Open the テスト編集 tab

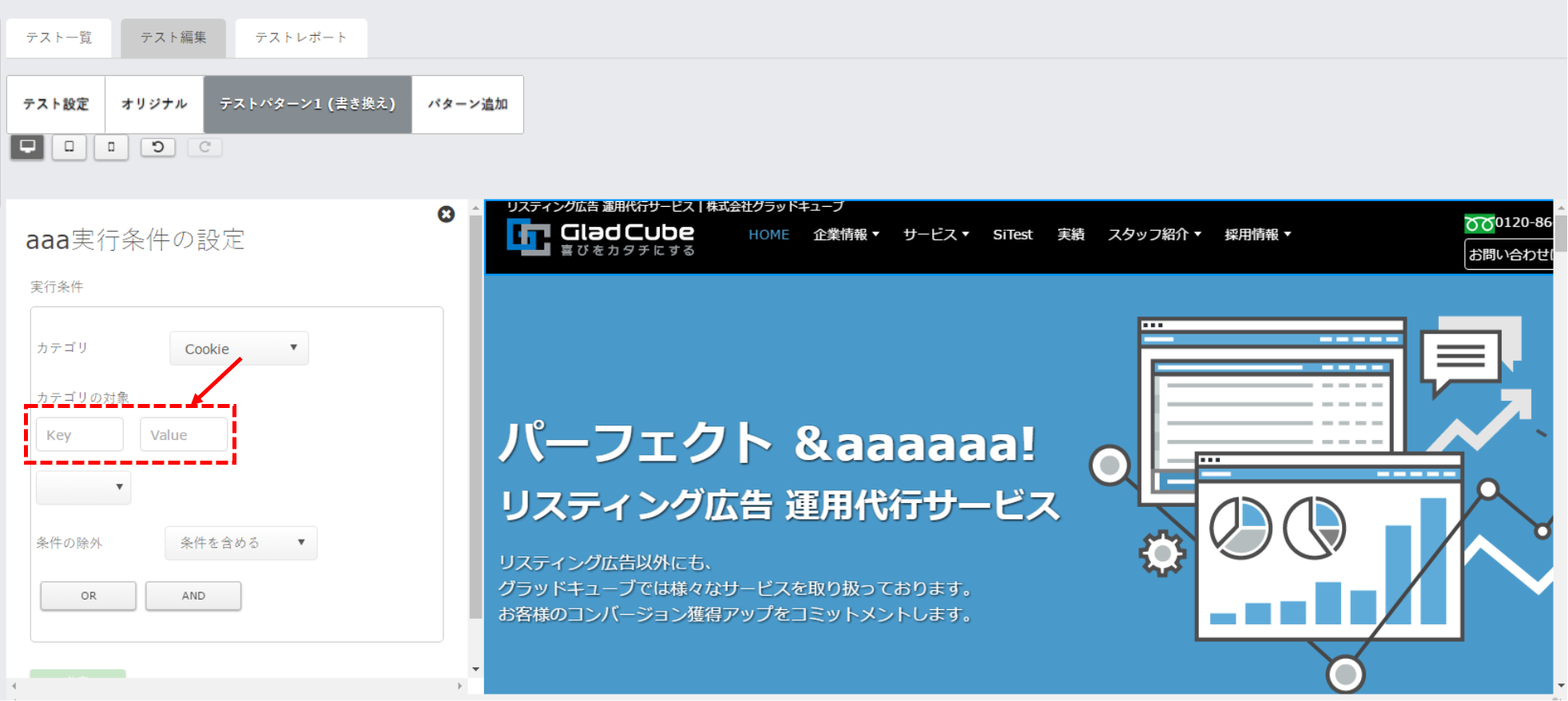pyautogui.click(x=173, y=38)
